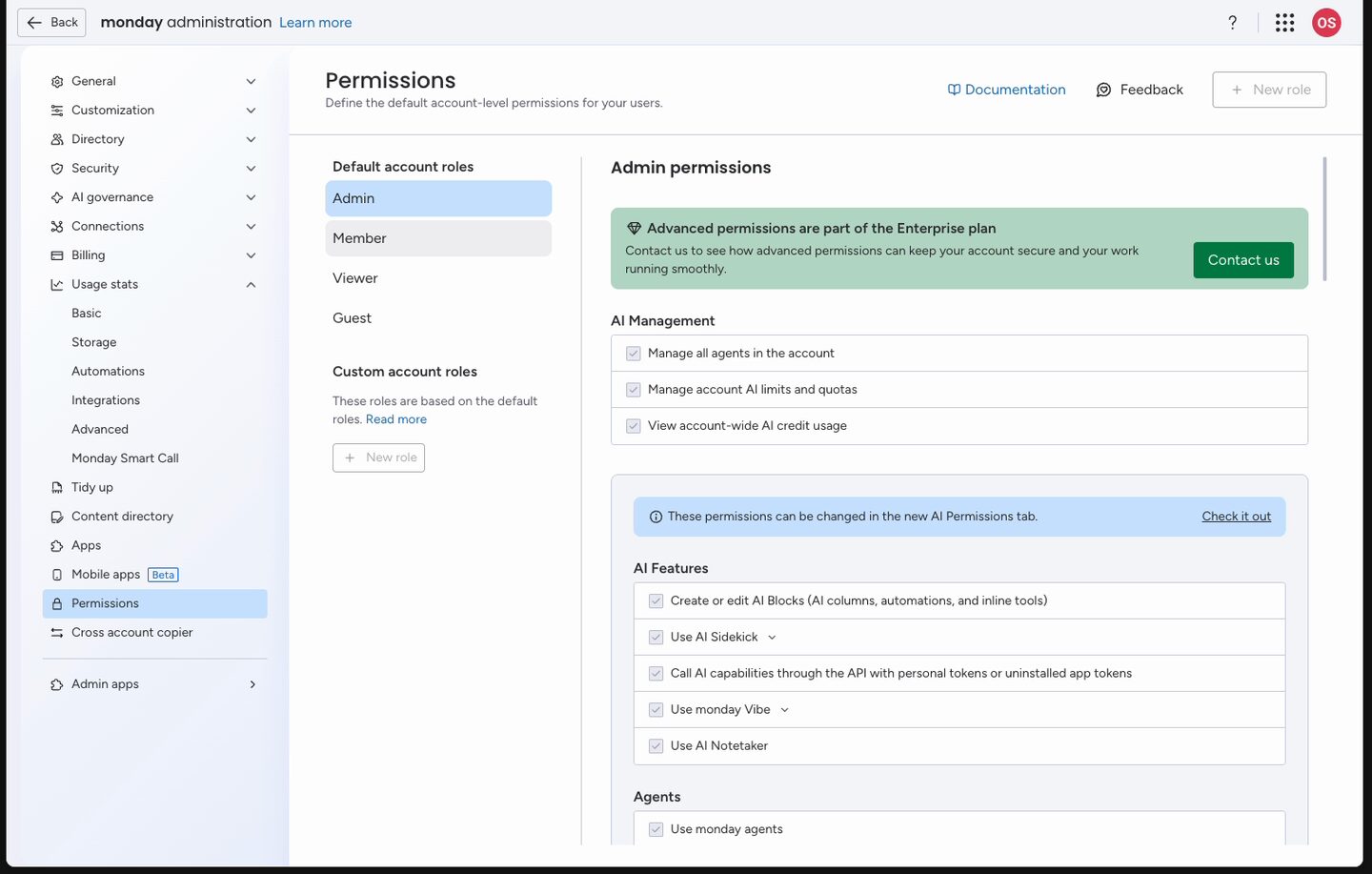Click the diamond icon in Enterprise banner
The image size is (1372, 874).
(x=634, y=229)
